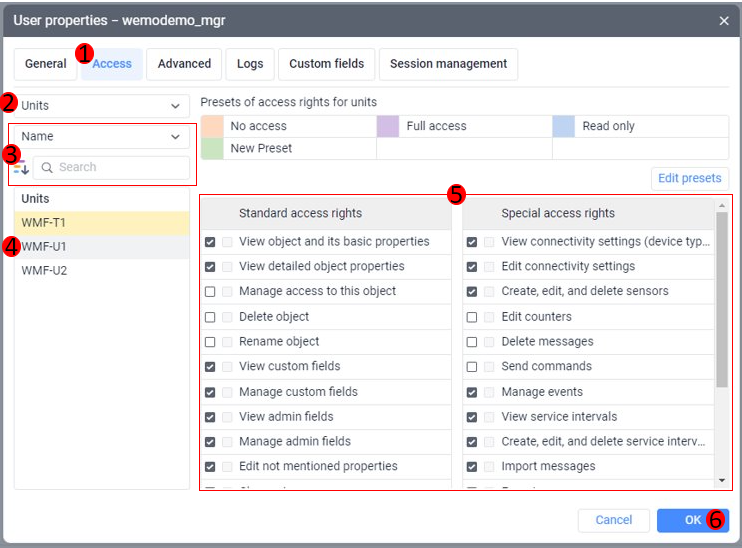Click the sort order icon beside Search
The height and width of the screenshot is (548, 742).
pos(21,168)
